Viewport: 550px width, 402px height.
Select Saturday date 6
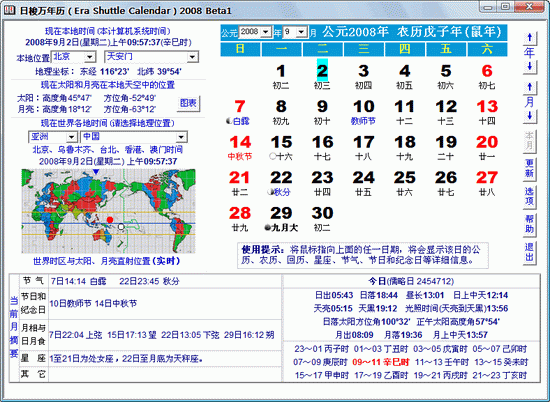[x=487, y=76]
